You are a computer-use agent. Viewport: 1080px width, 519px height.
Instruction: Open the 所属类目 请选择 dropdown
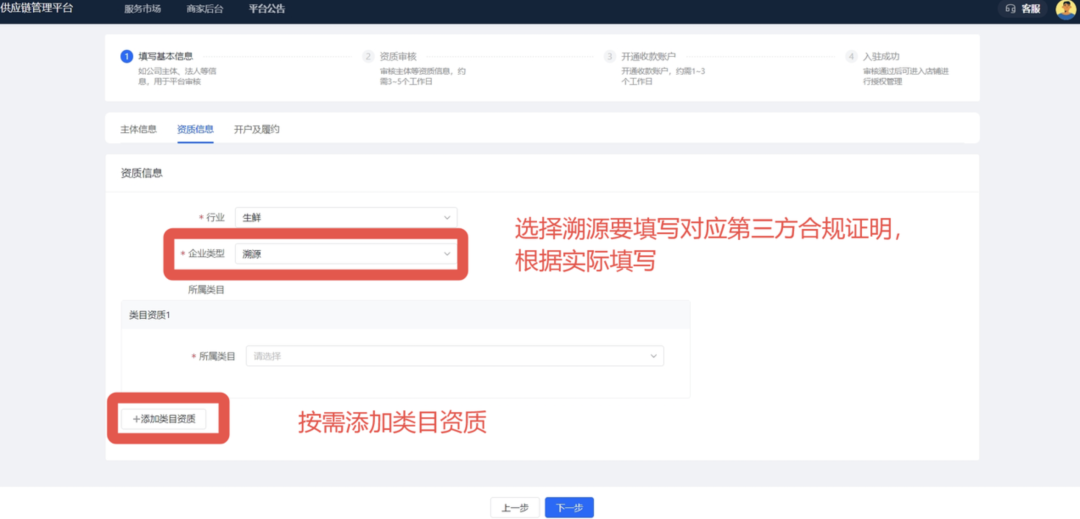(x=454, y=355)
